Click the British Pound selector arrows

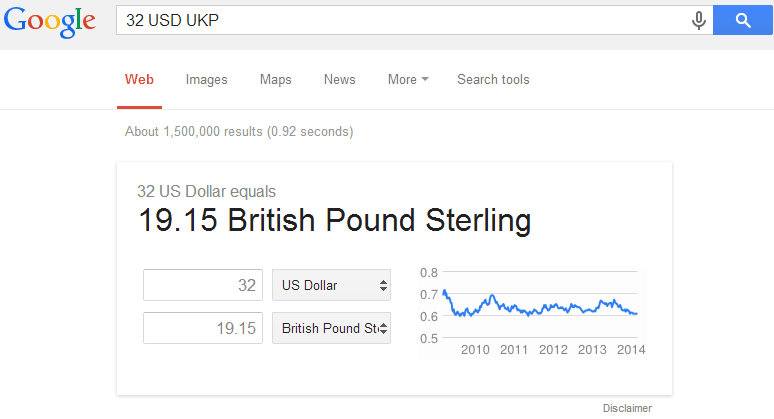coord(383,328)
